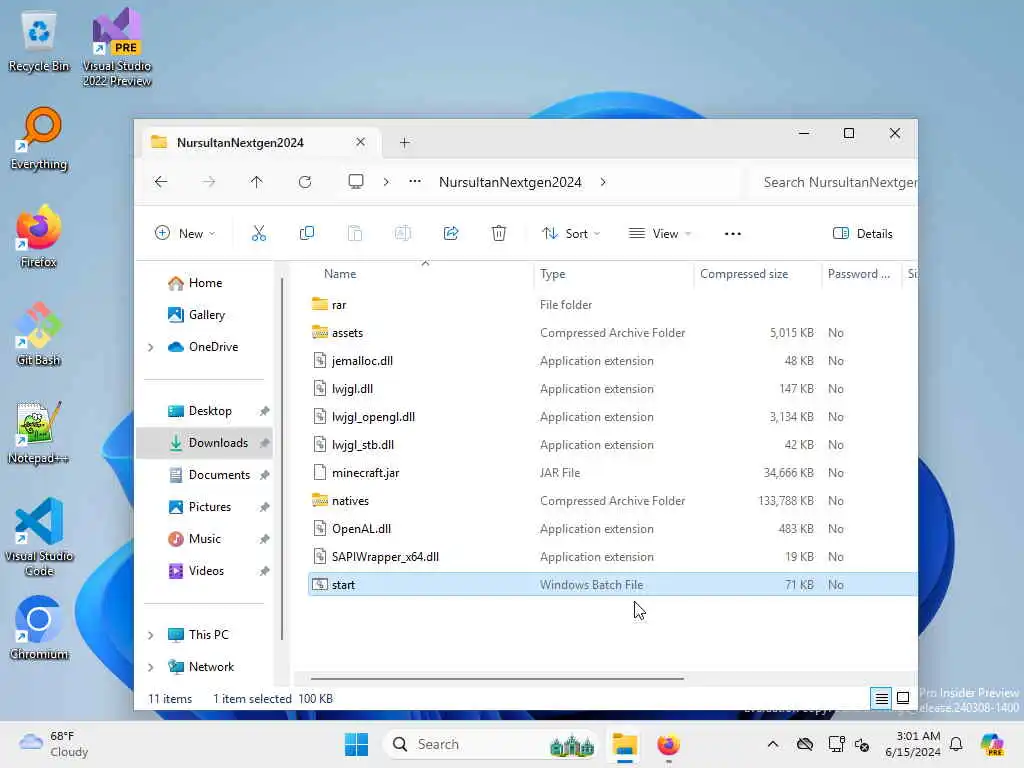Open Visual Studio 2022 Preview desktop icon
The width and height of the screenshot is (1024, 768).
coord(117,47)
